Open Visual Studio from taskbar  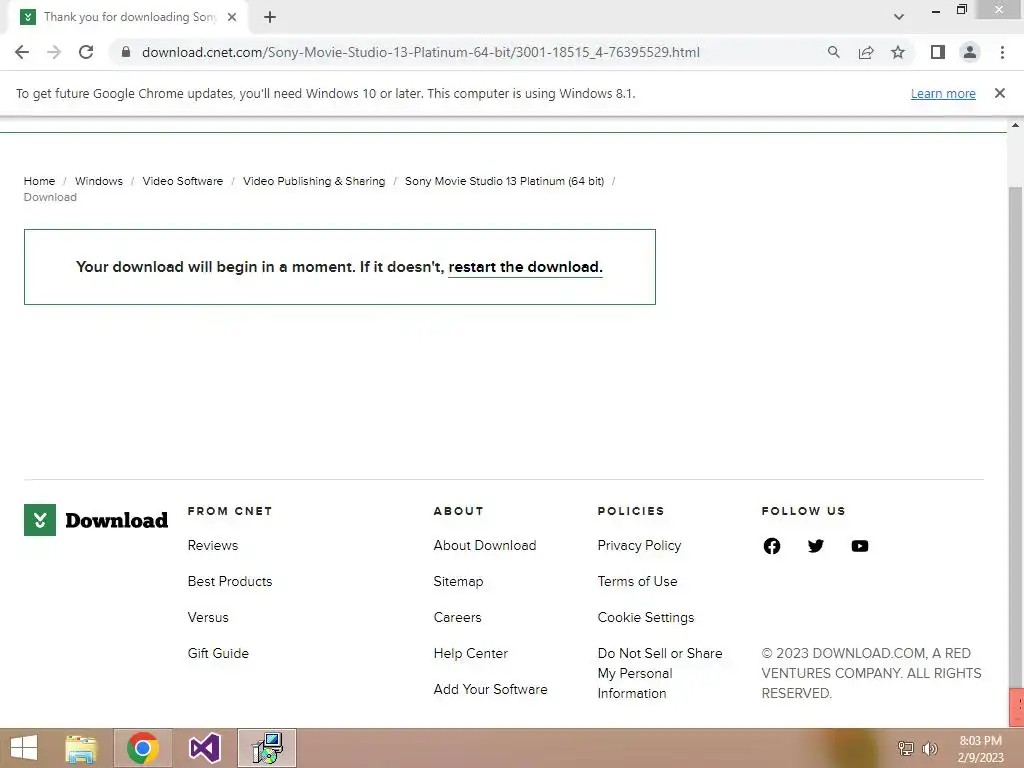tap(204, 748)
